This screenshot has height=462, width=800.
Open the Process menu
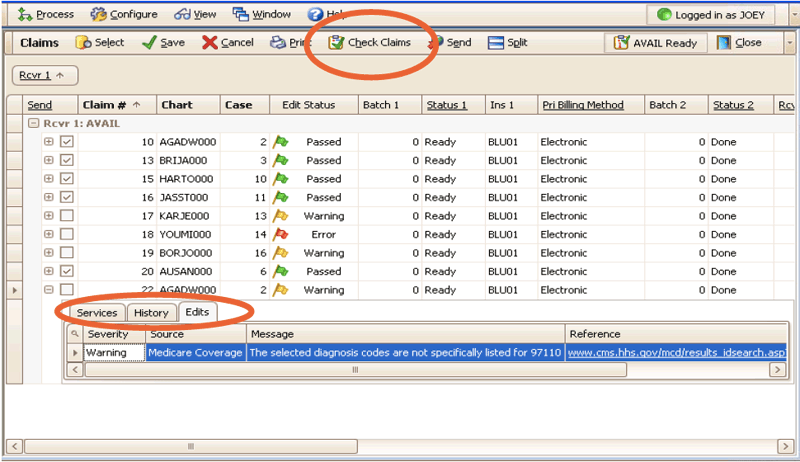coord(45,14)
